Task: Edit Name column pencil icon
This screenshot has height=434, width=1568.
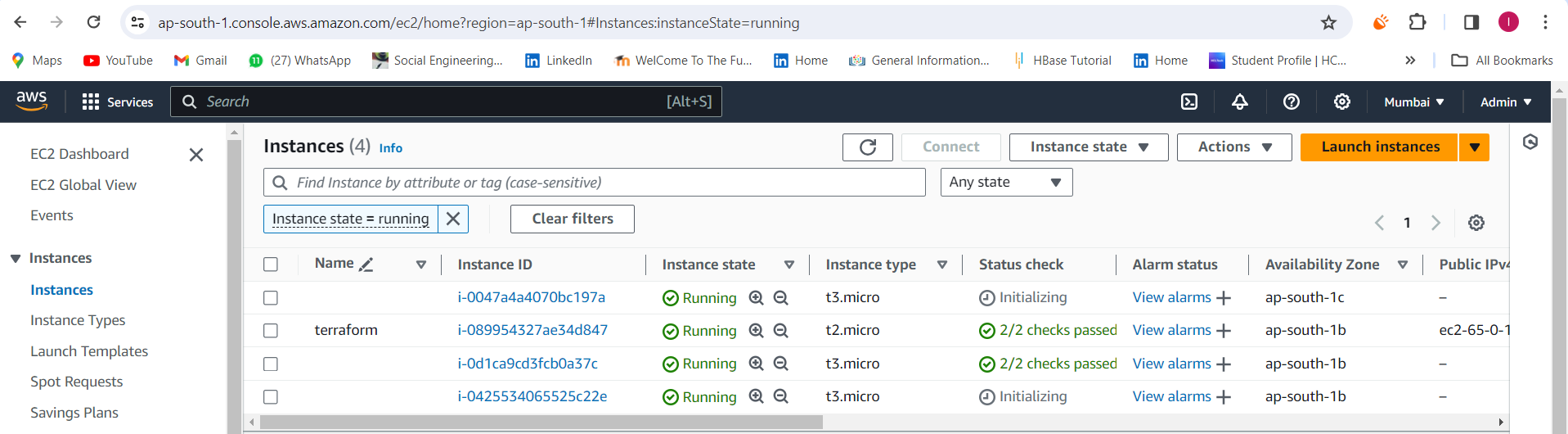Action: (x=366, y=264)
